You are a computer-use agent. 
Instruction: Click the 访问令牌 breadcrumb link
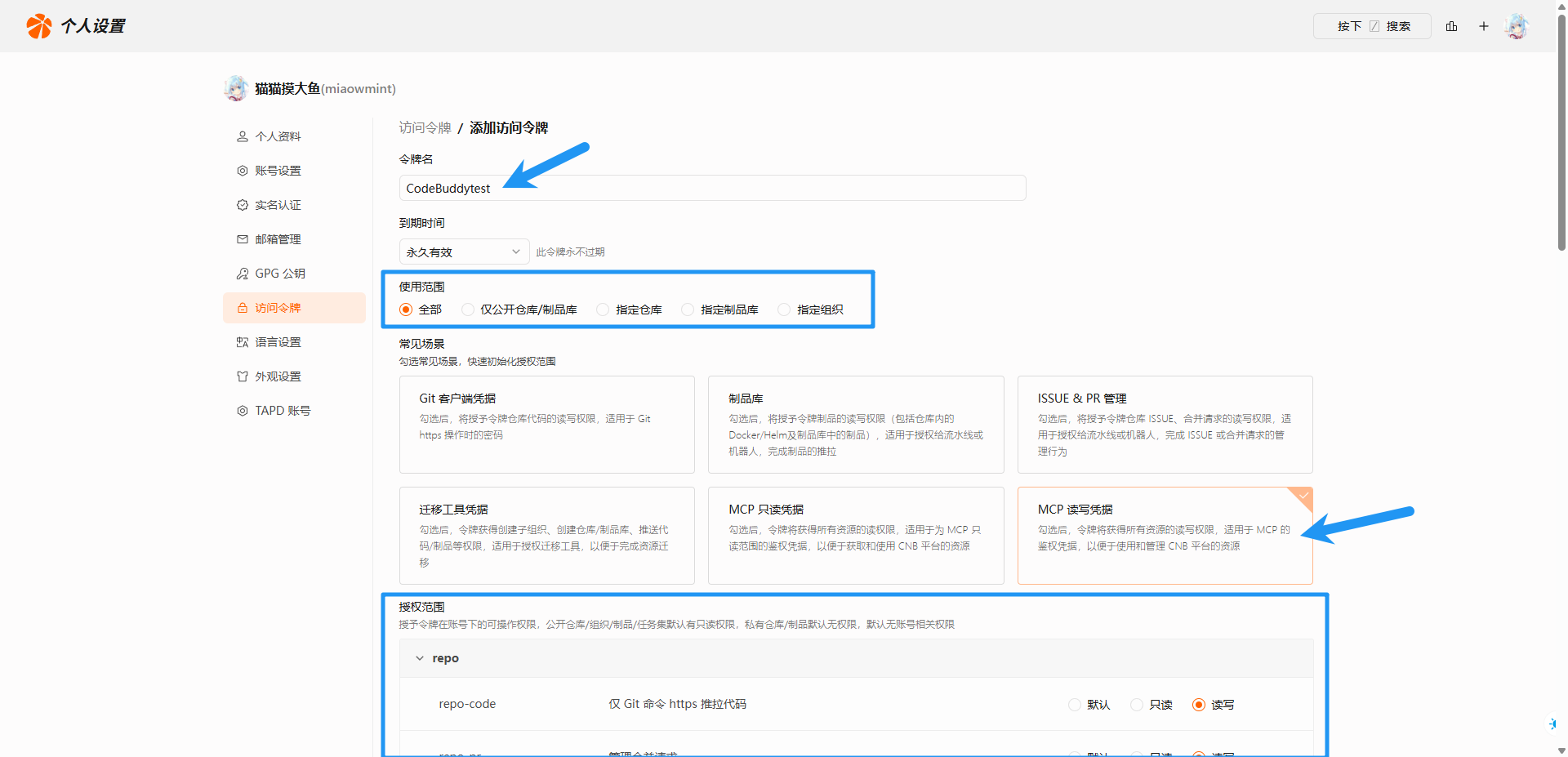click(x=425, y=127)
